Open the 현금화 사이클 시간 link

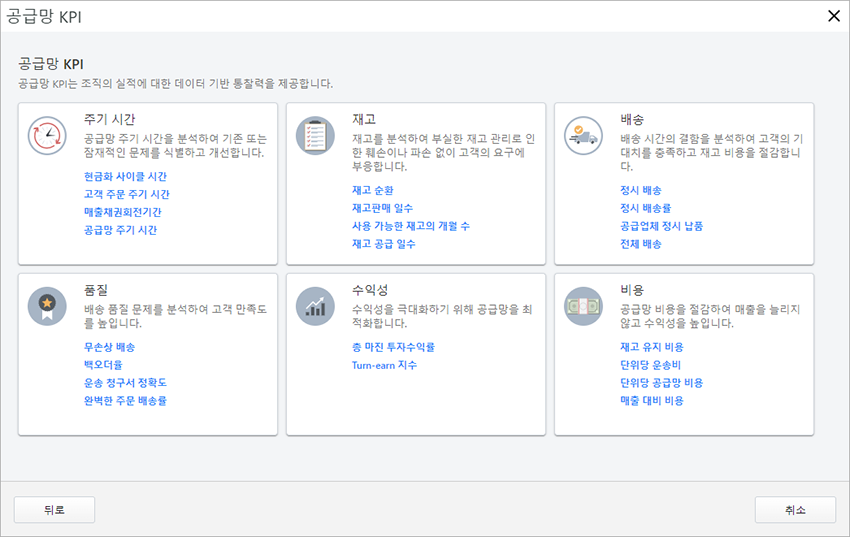pos(125,176)
